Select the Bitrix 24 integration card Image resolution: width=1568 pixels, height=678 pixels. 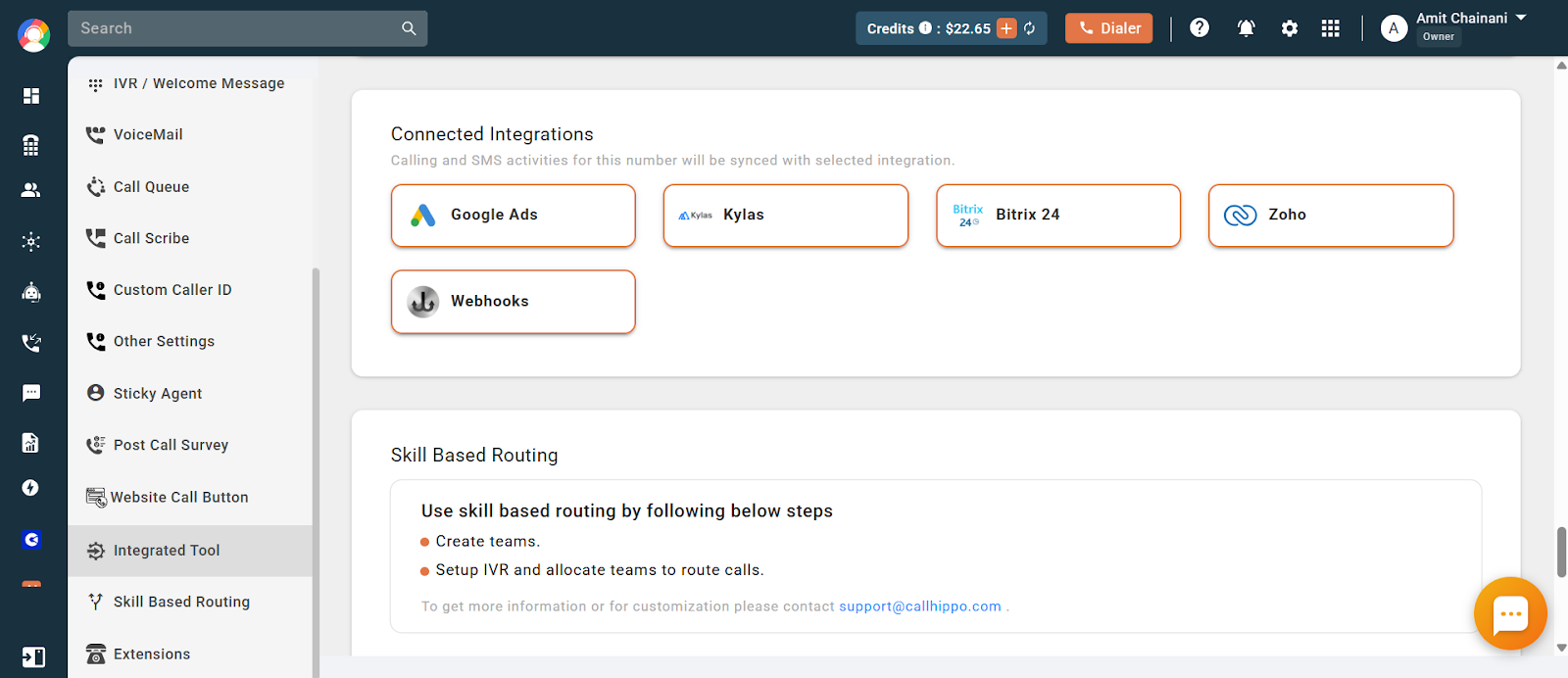tap(1058, 216)
